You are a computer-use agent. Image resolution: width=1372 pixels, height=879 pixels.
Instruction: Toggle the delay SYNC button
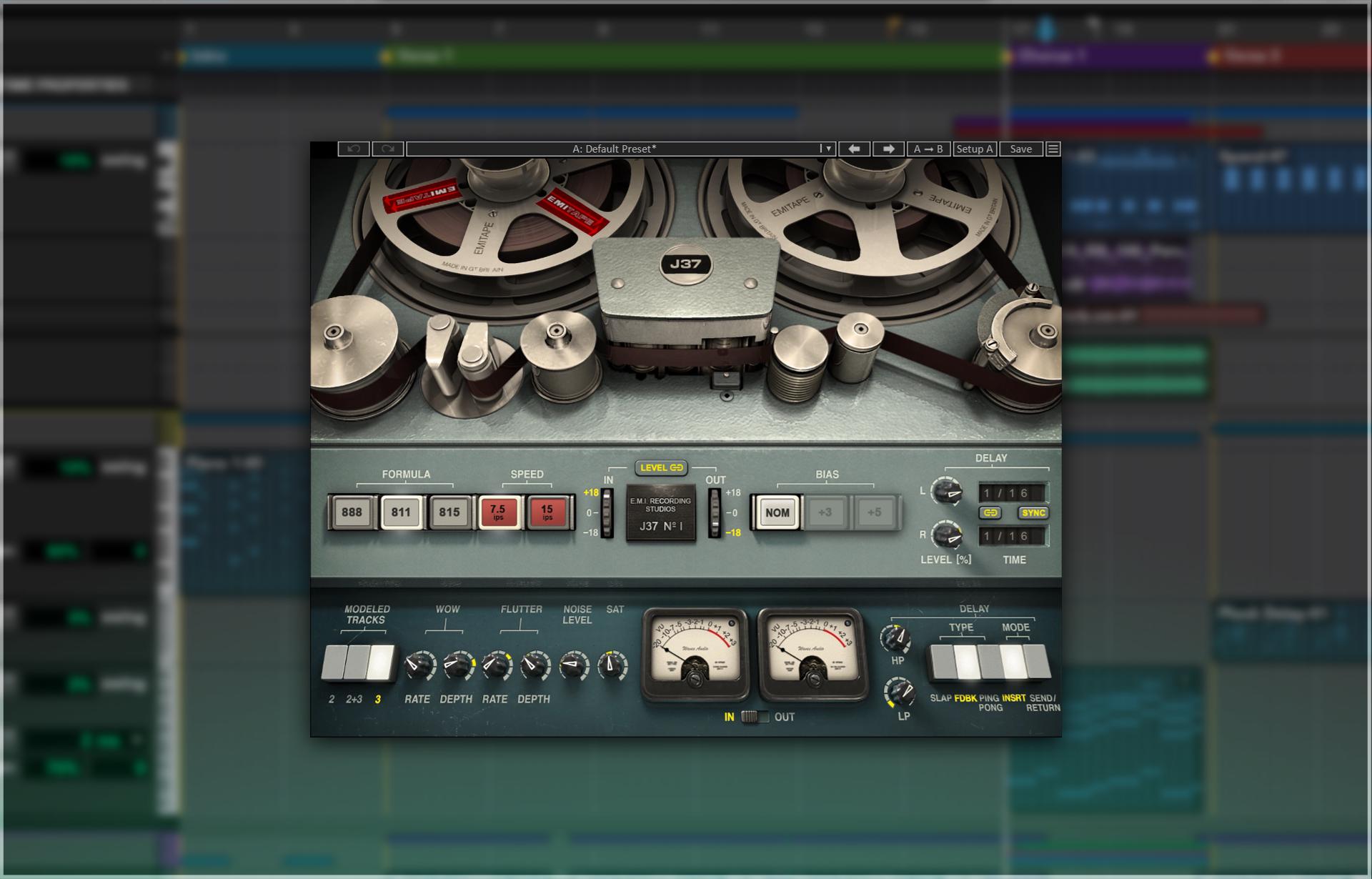point(1033,512)
